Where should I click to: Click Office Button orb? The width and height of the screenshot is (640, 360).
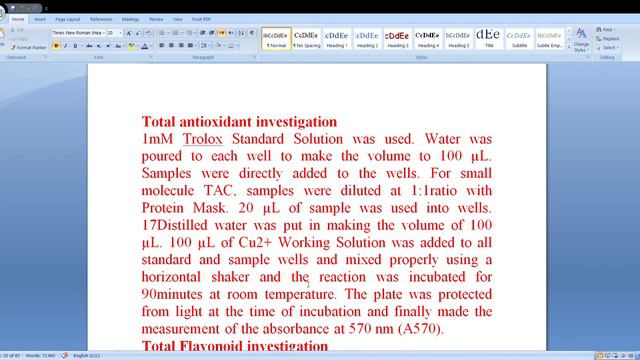tap(2, 13)
